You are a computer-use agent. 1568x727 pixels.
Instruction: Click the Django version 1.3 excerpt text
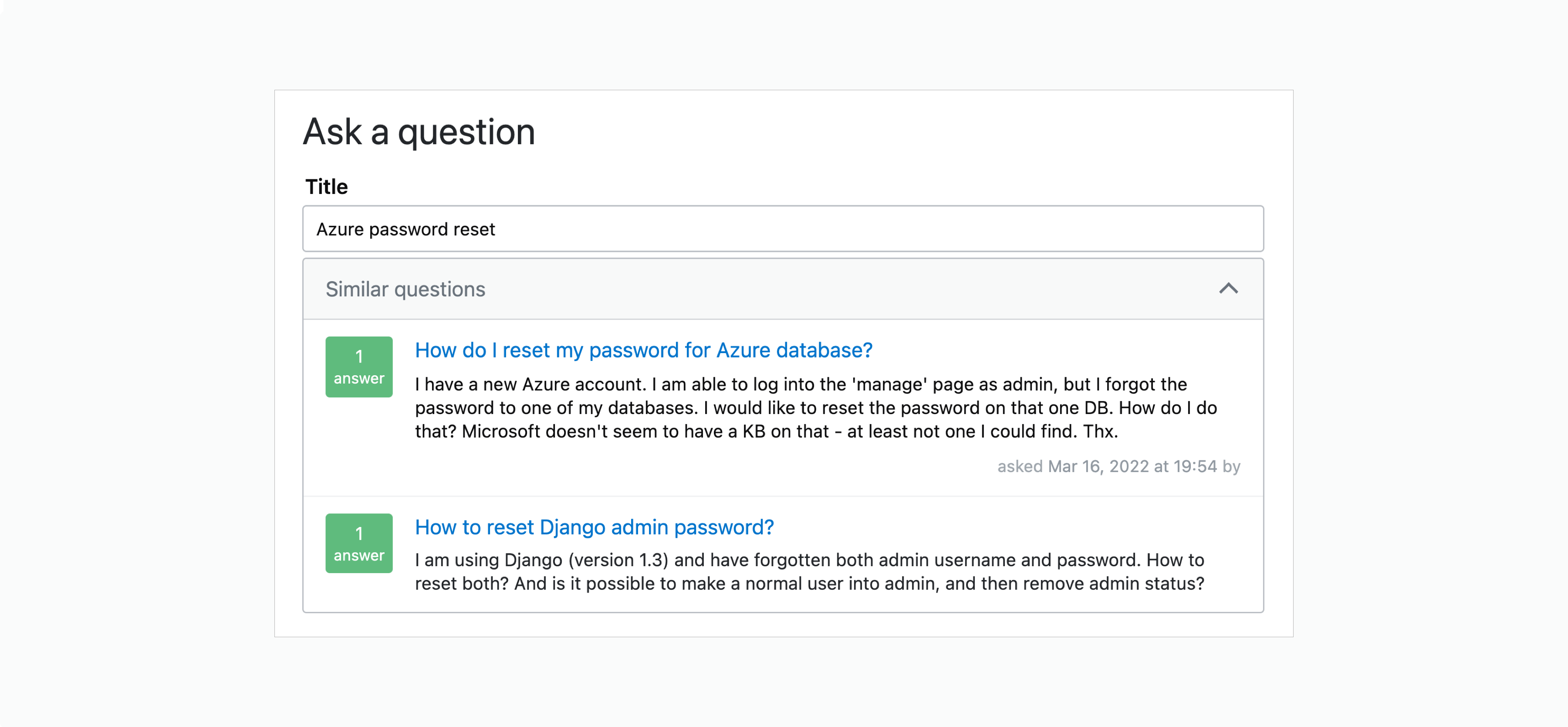810,572
